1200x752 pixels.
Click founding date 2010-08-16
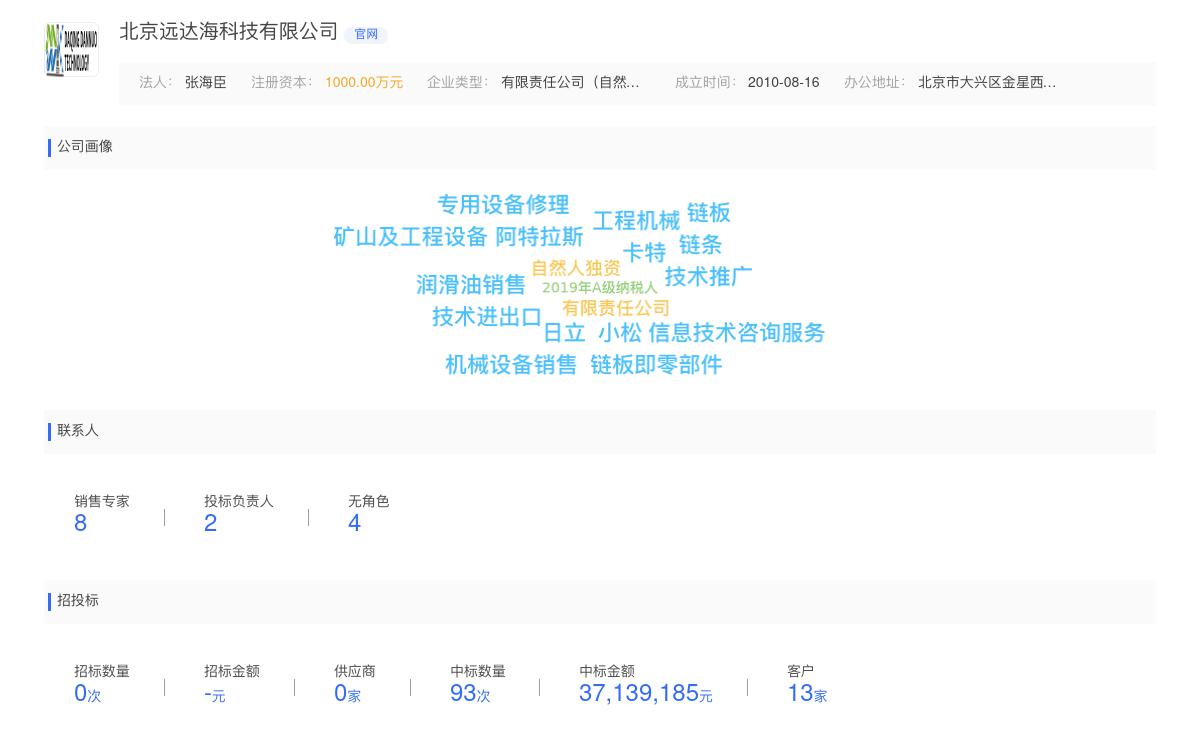[783, 83]
